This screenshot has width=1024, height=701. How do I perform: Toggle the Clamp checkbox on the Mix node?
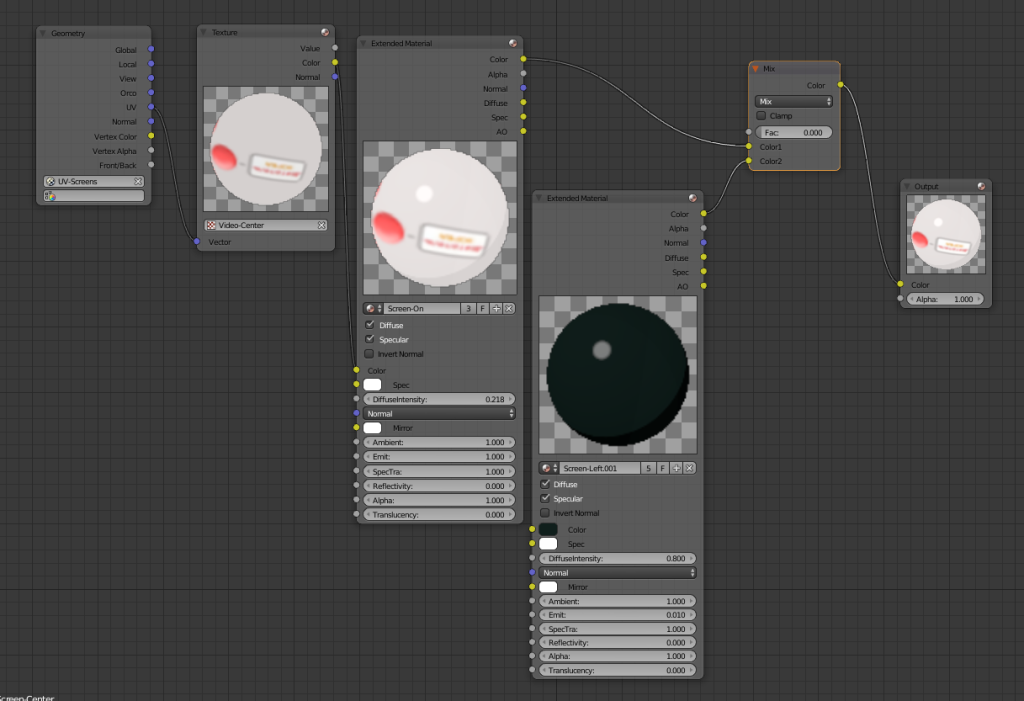[x=761, y=116]
